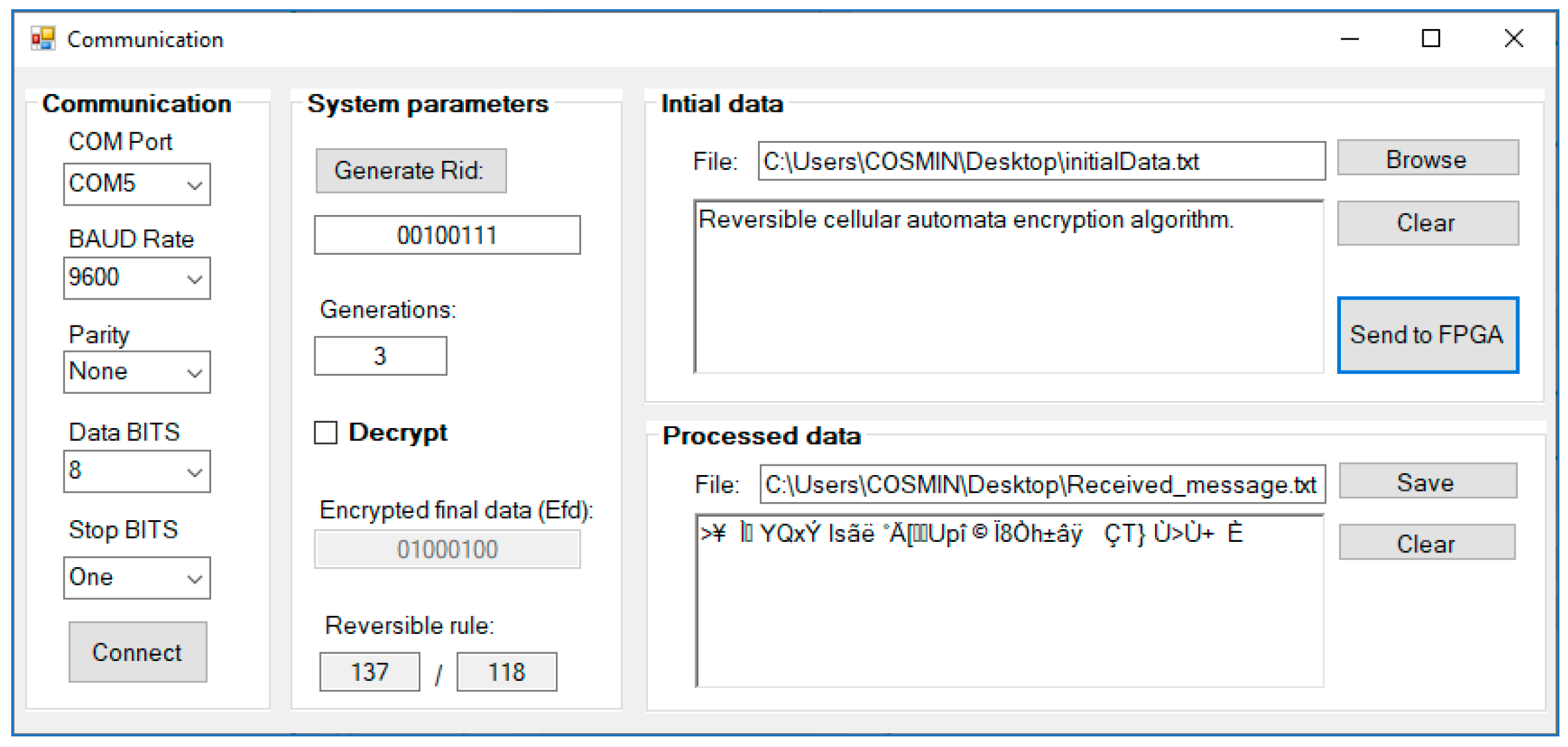
Task: Save the processed data
Action: click(1427, 482)
